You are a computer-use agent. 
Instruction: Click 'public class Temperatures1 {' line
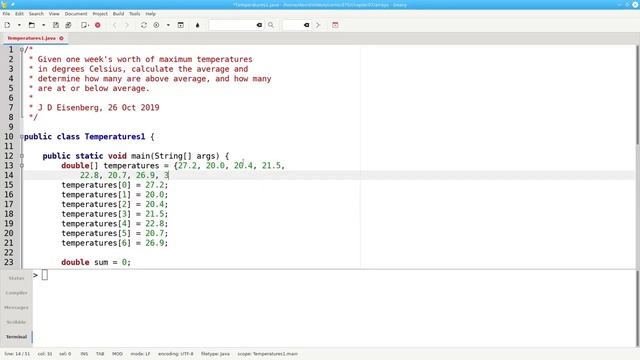coord(89,137)
